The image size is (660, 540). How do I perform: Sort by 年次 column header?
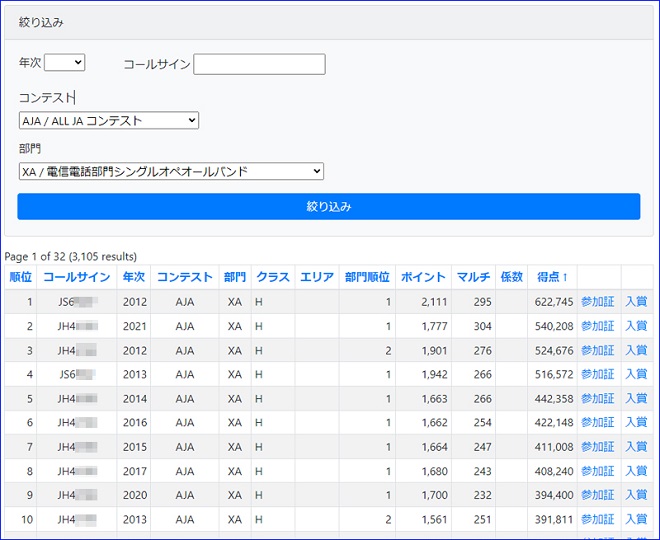tap(133, 277)
